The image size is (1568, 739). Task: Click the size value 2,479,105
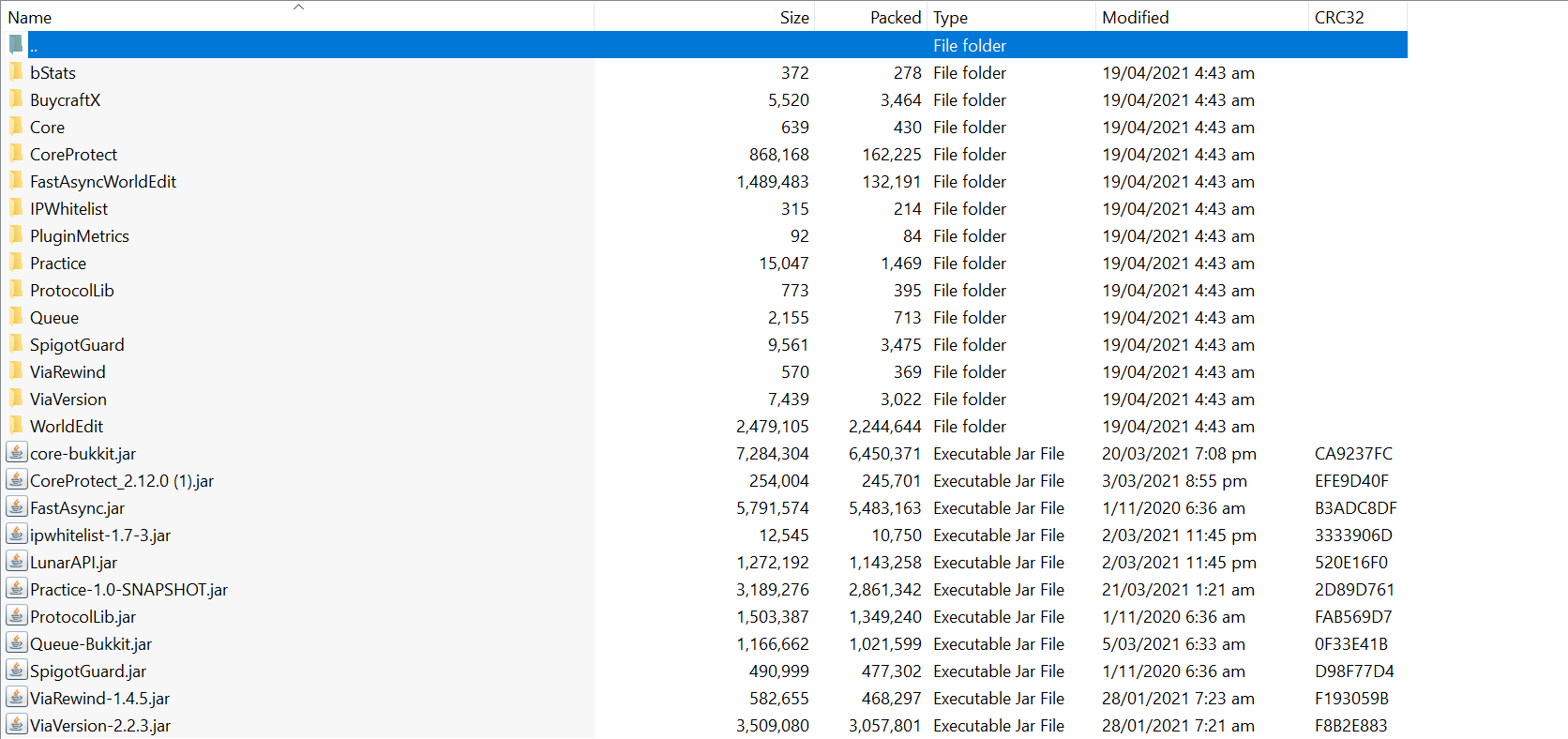[x=773, y=427]
